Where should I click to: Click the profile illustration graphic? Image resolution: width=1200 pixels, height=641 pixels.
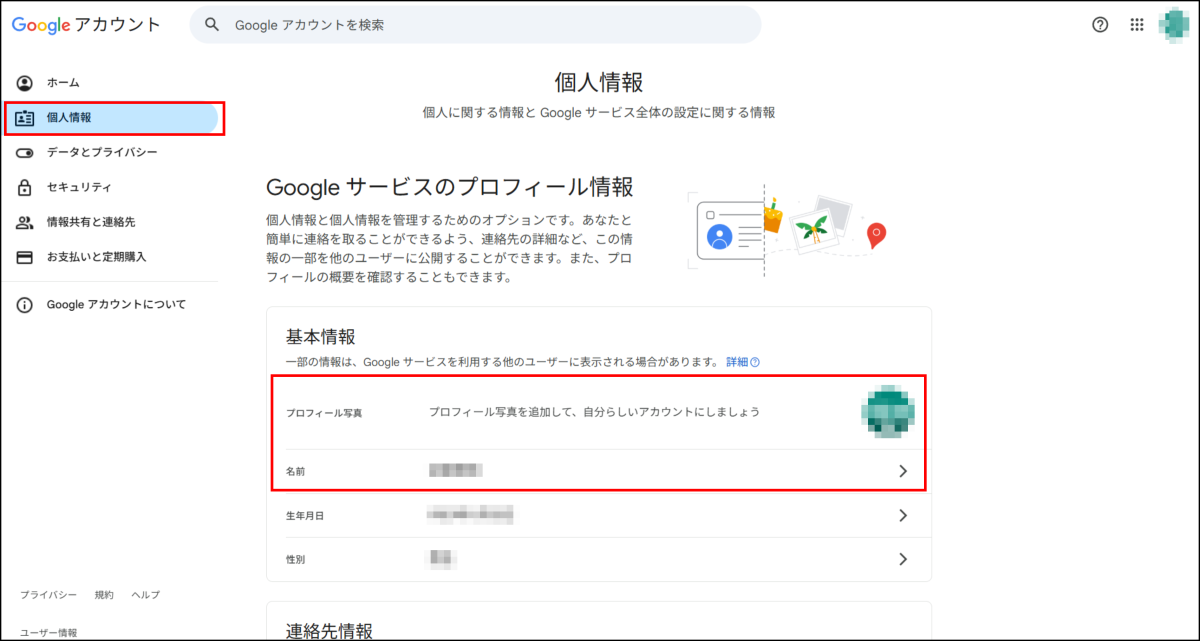tap(787, 233)
